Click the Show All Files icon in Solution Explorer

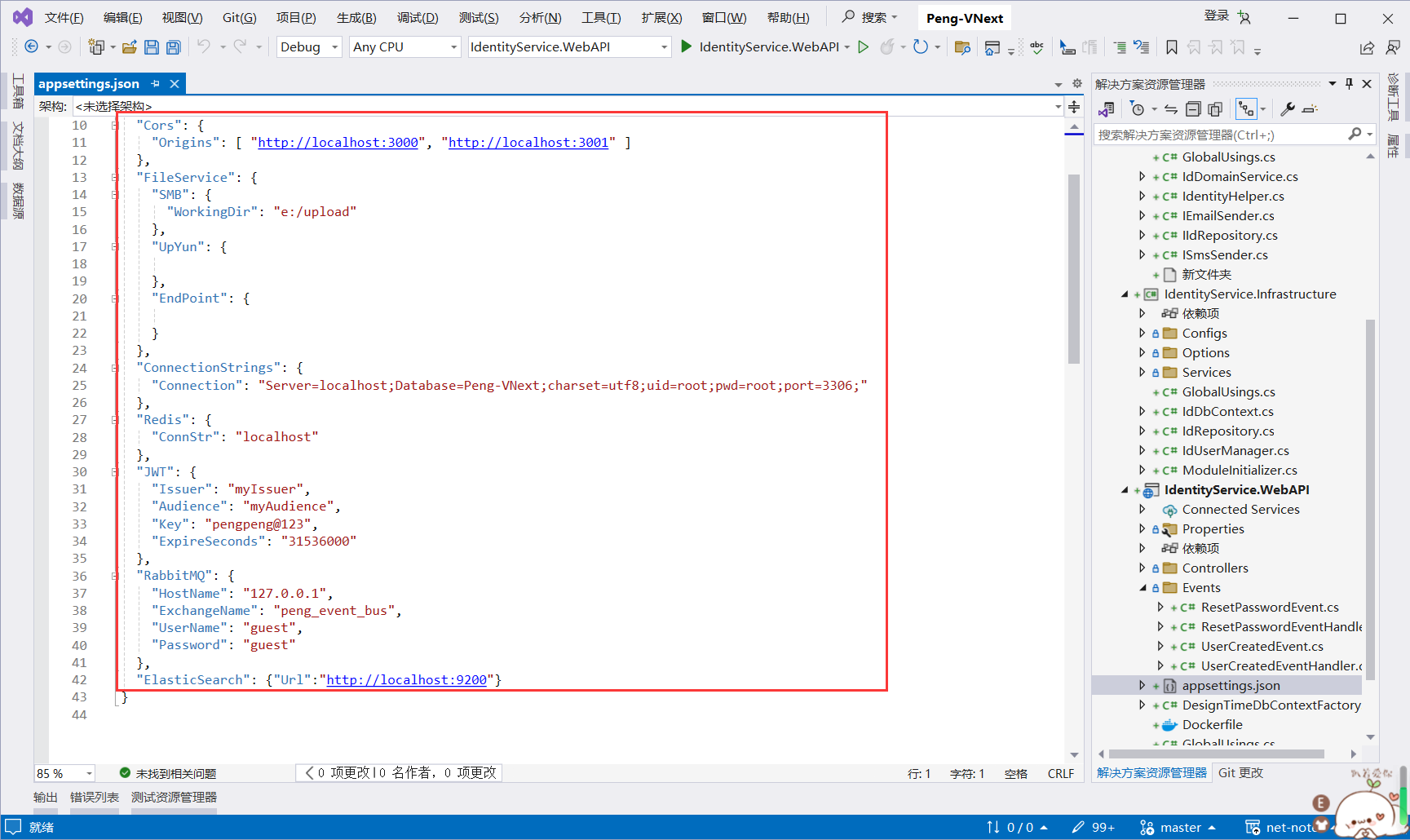click(1215, 109)
